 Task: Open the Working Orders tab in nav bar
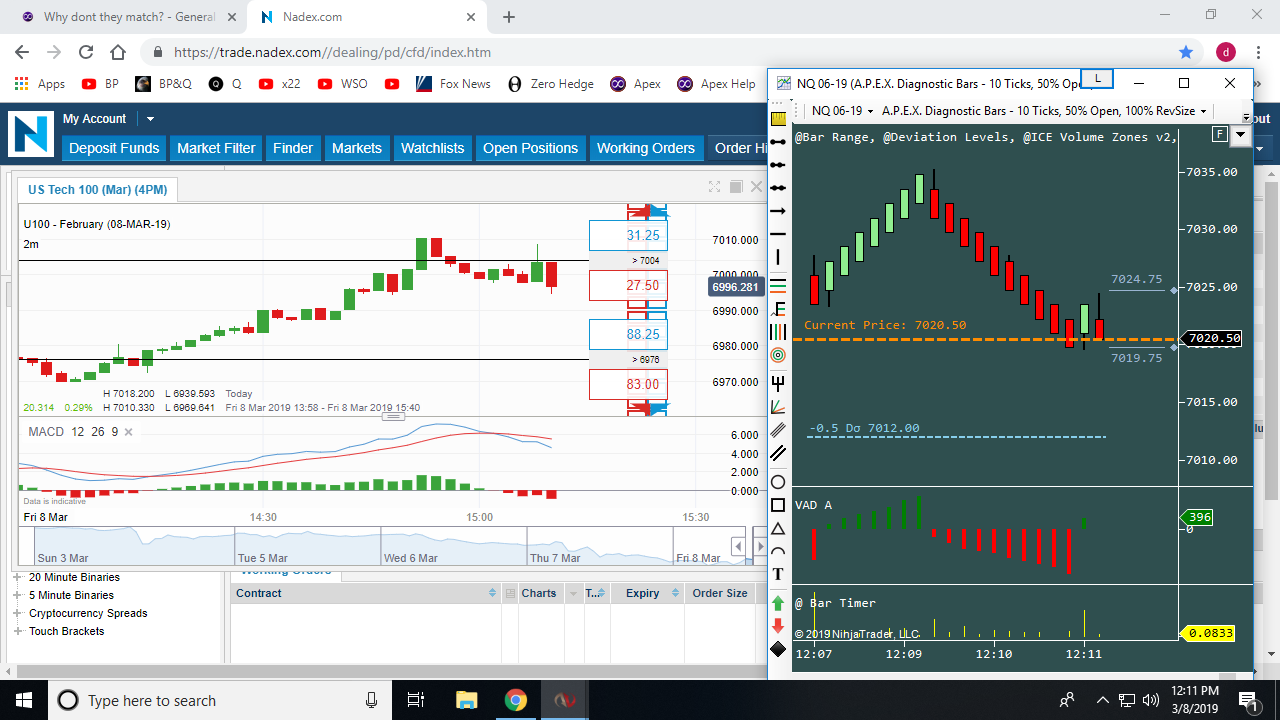point(646,148)
